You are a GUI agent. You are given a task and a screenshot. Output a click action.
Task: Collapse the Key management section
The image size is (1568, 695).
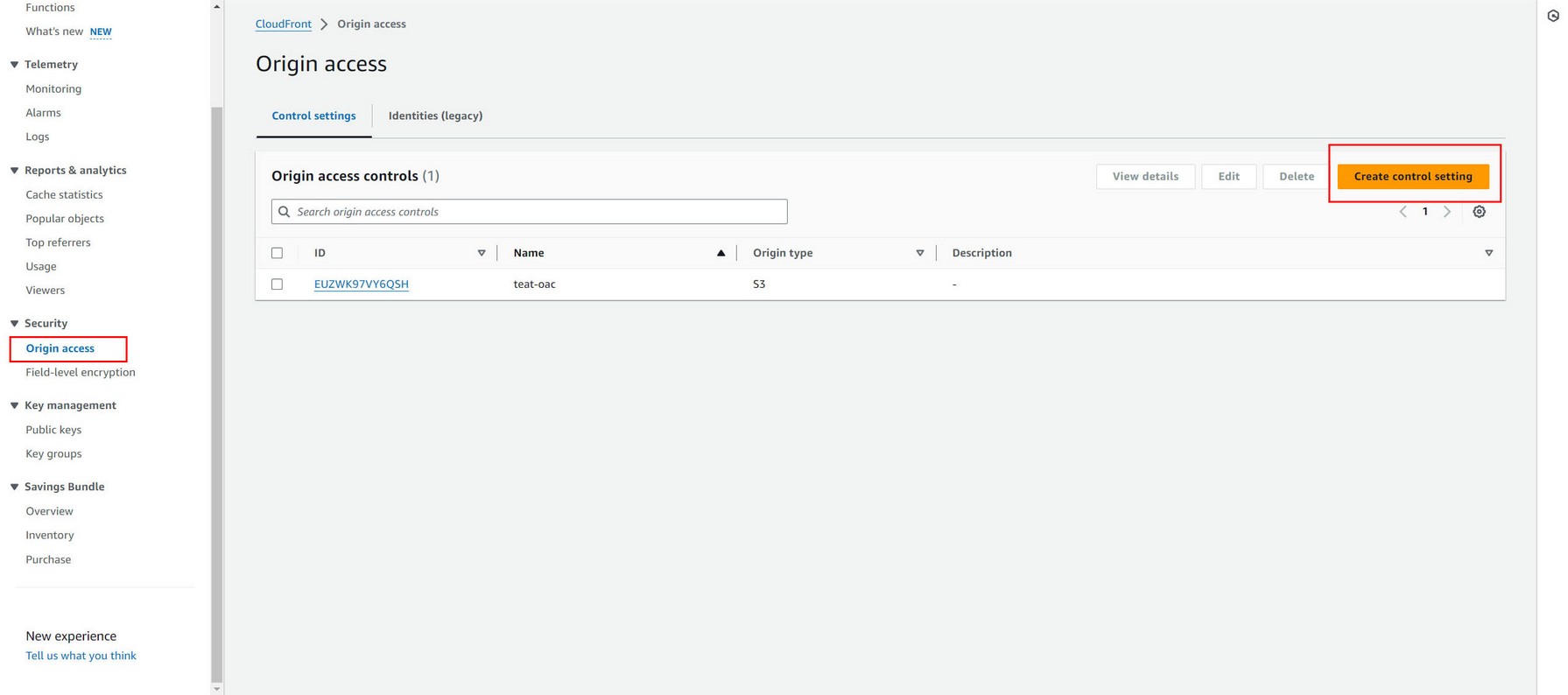pyautogui.click(x=15, y=405)
